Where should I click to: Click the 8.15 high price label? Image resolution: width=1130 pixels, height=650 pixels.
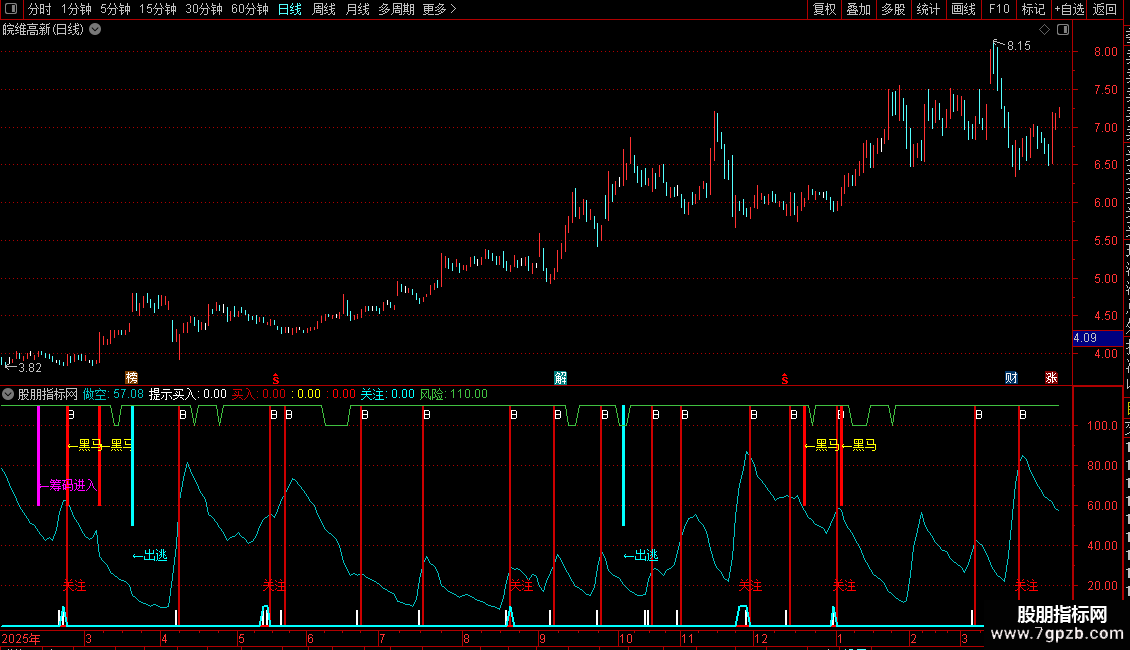(x=1018, y=46)
